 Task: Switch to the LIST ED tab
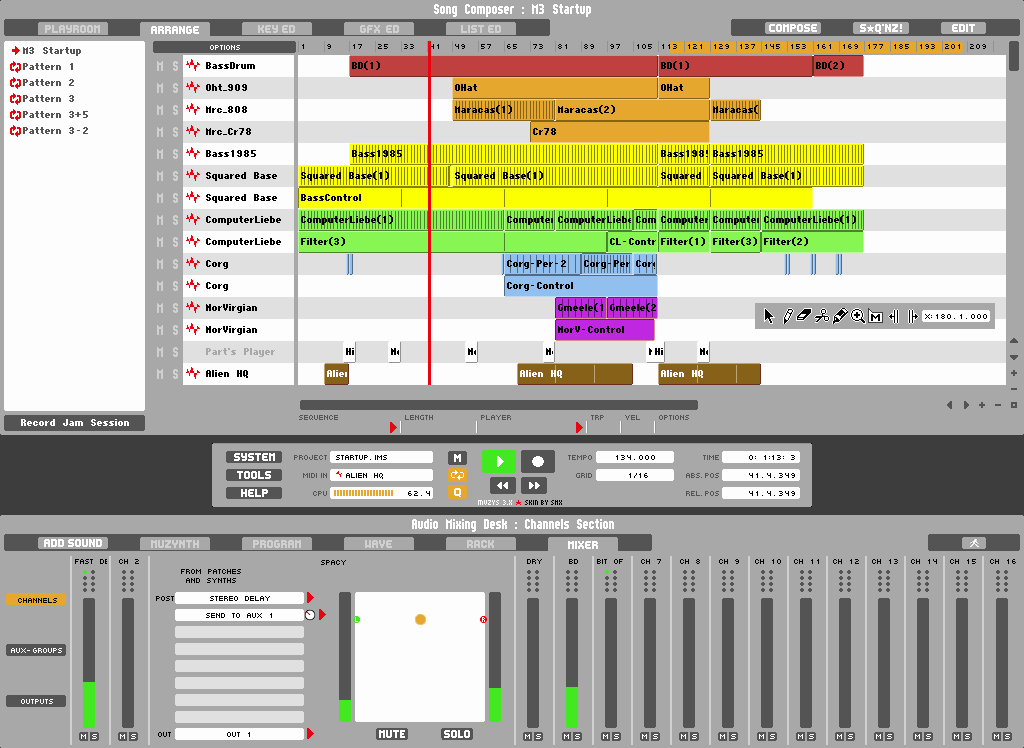481,29
